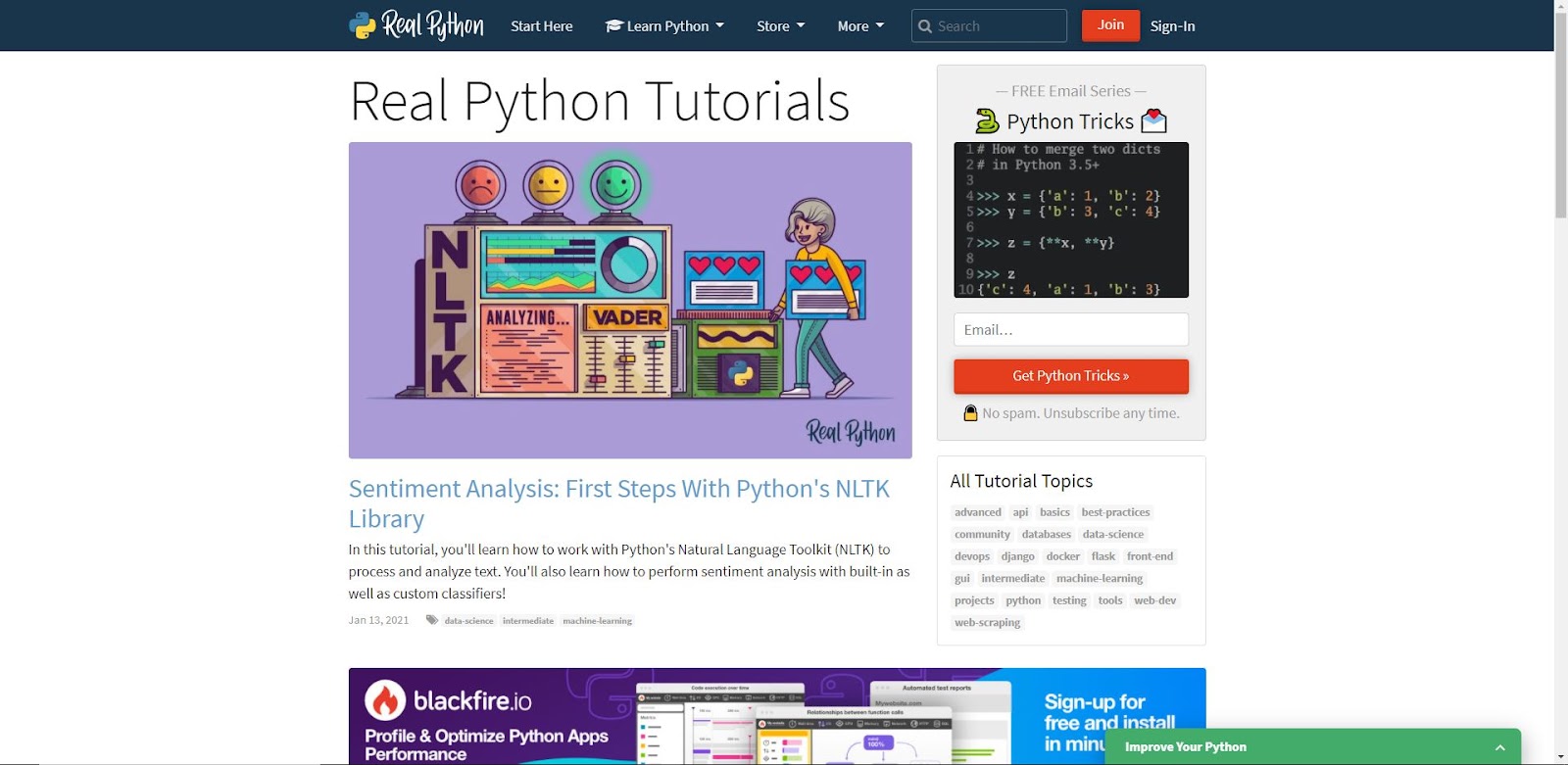Click the tag icon beside data-science

click(x=431, y=620)
